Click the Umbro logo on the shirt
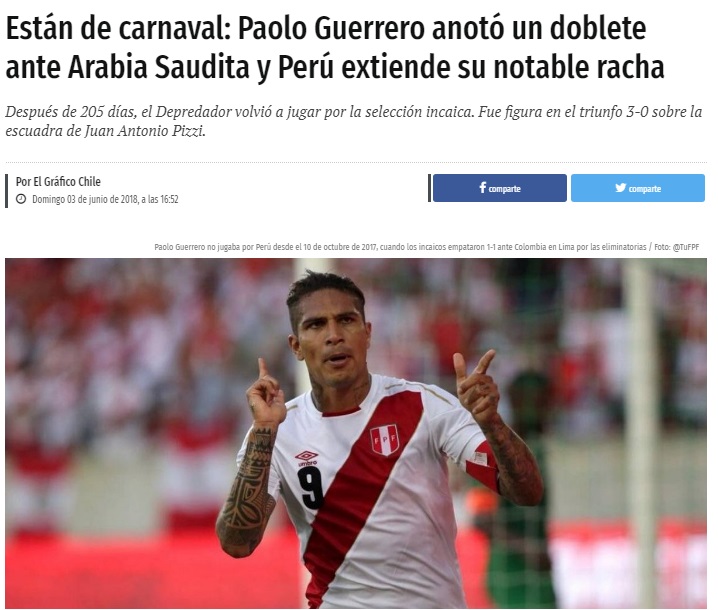Screen dimensions: 718x610 pyautogui.click(x=306, y=458)
